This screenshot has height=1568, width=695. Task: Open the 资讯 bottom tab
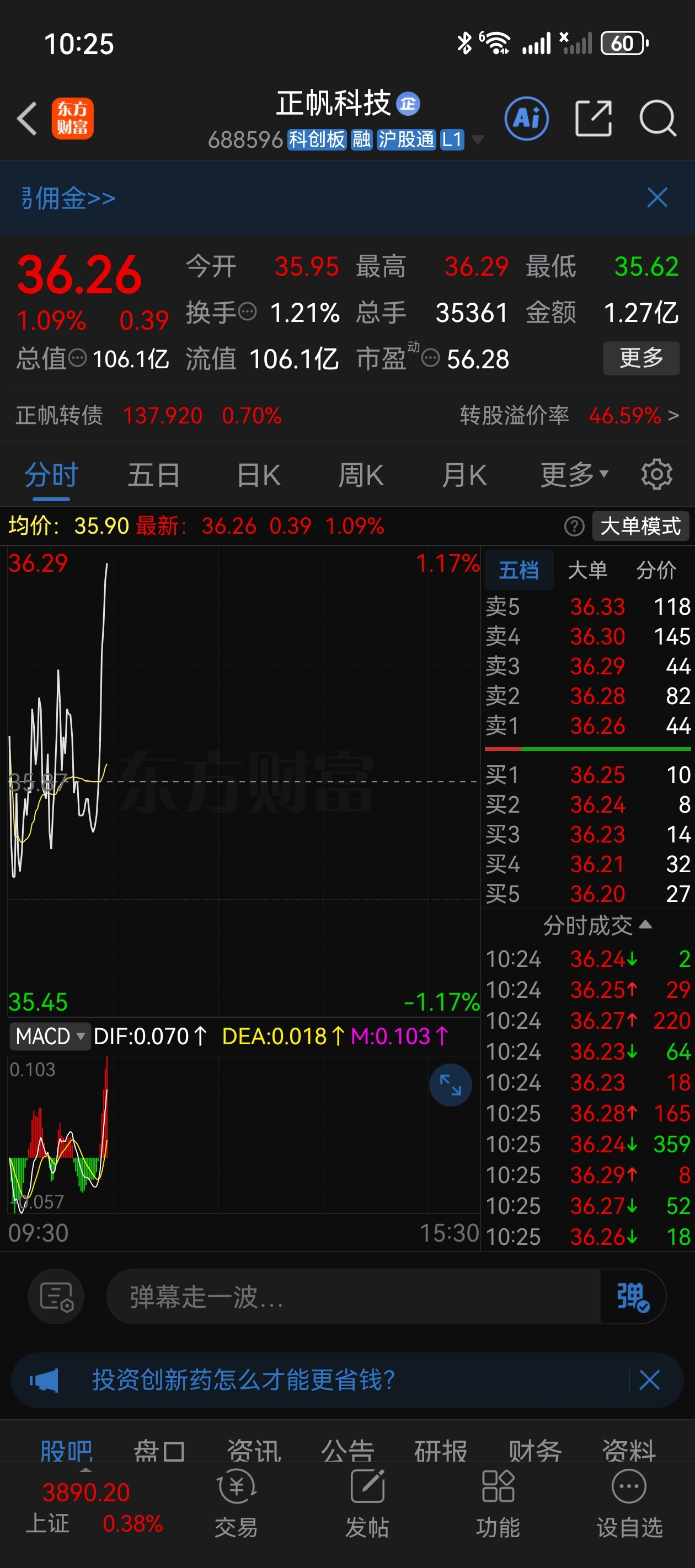pyautogui.click(x=254, y=1450)
